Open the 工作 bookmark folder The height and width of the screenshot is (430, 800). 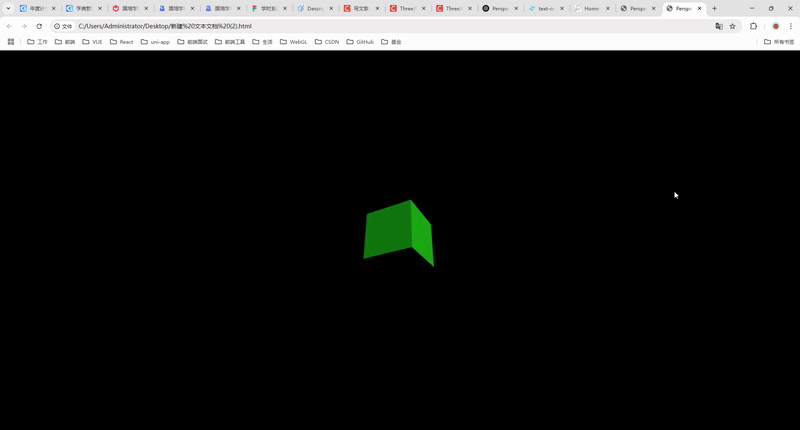click(37, 42)
